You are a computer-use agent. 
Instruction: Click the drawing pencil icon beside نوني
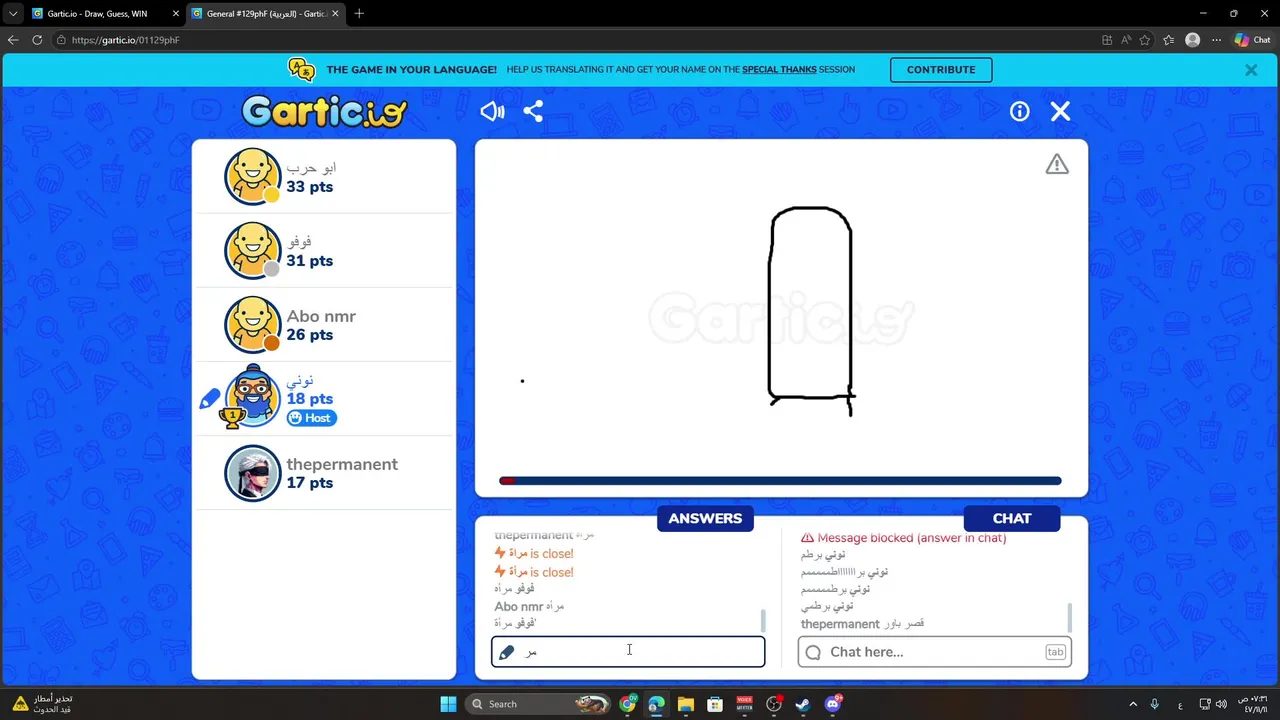click(209, 399)
